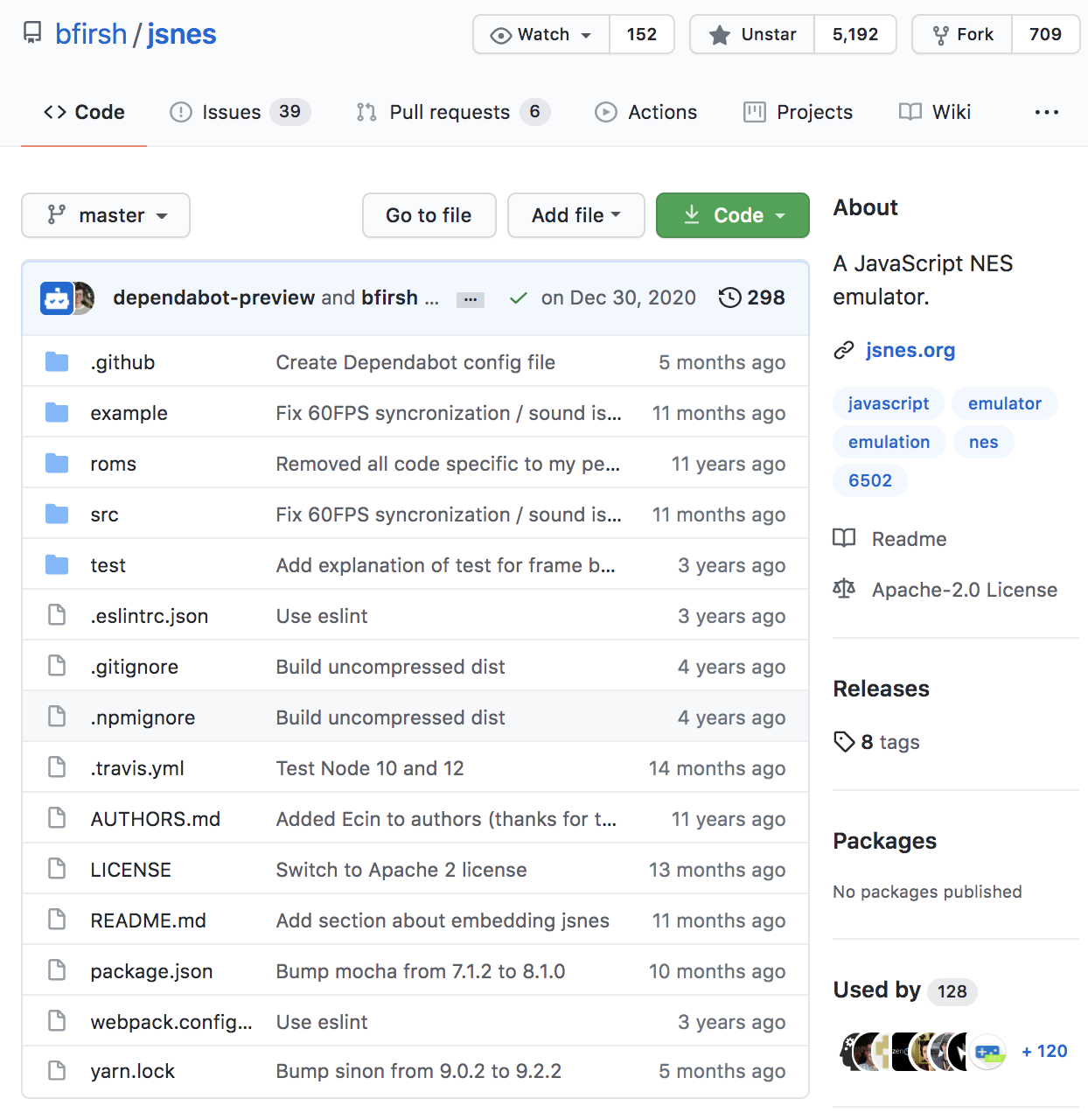Open the .travis.yml file

coord(137,768)
